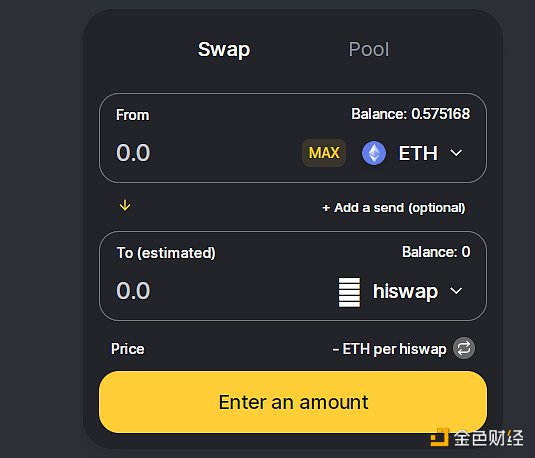The height and width of the screenshot is (458, 535).
Task: Expand the hiswap token chevron
Action: 456,291
